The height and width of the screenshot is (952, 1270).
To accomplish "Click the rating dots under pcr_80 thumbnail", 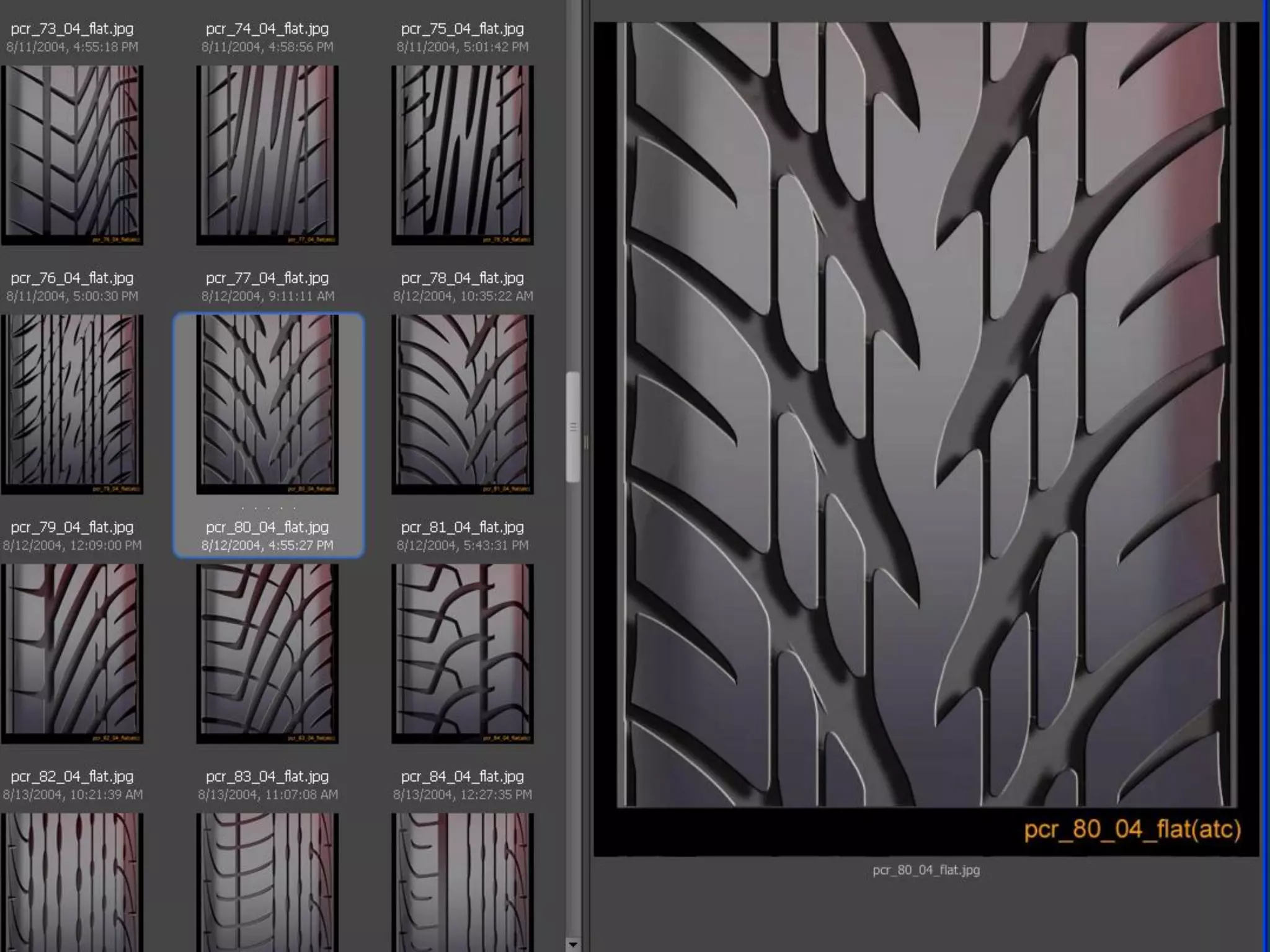I will (x=268, y=508).
